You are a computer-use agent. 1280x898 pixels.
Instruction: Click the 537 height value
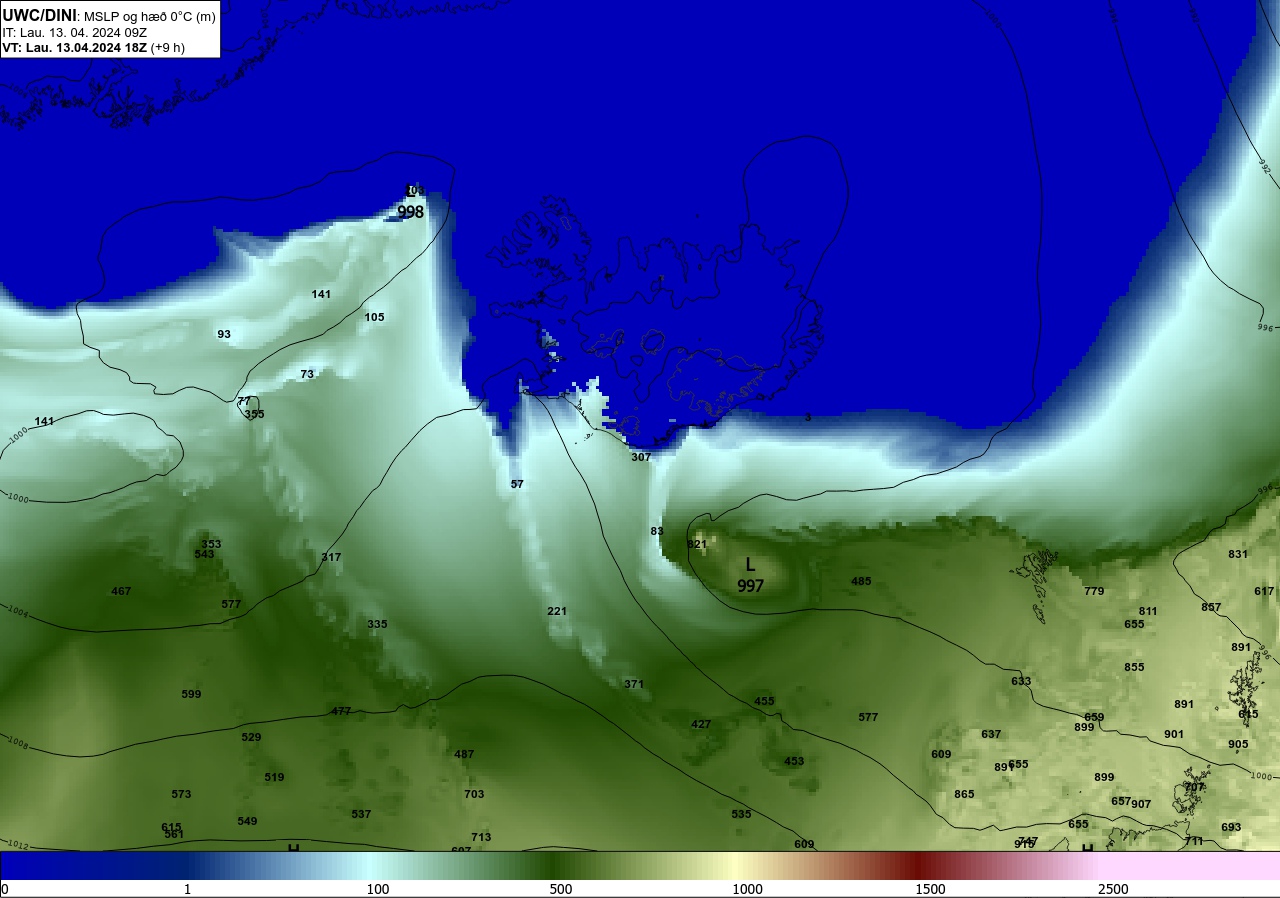[361, 814]
